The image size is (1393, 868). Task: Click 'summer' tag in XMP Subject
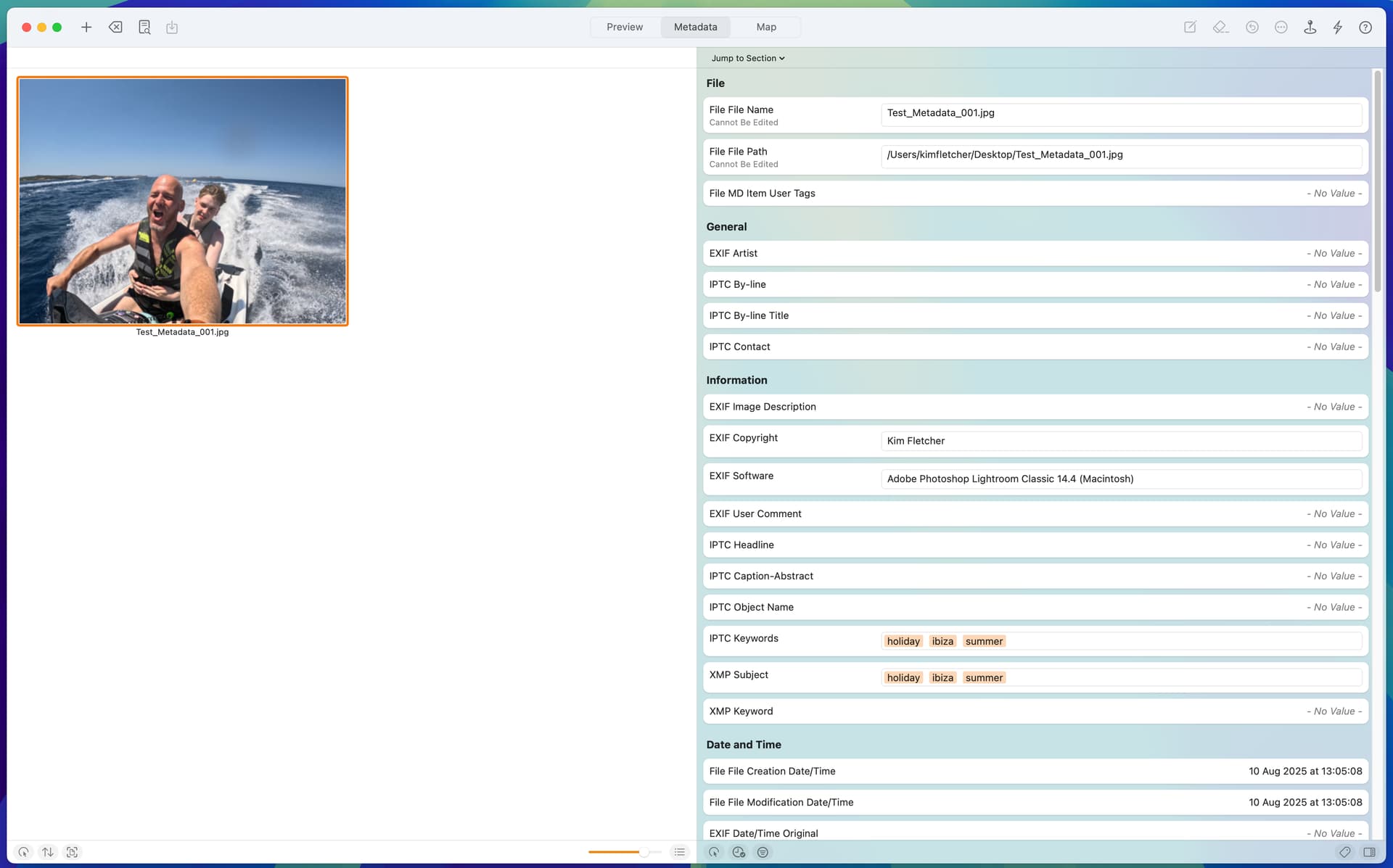pyautogui.click(x=984, y=677)
